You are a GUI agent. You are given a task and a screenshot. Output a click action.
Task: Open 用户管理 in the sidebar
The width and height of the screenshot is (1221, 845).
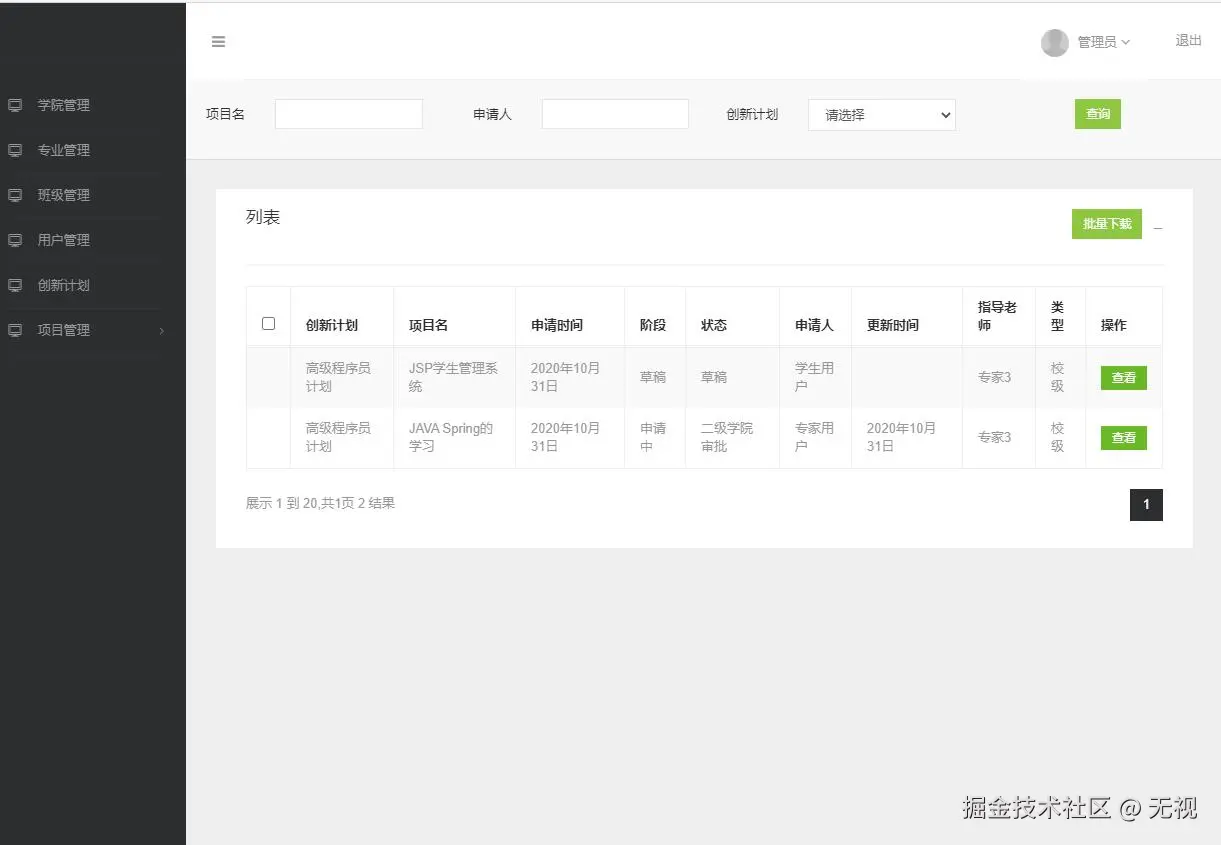[x=64, y=240]
